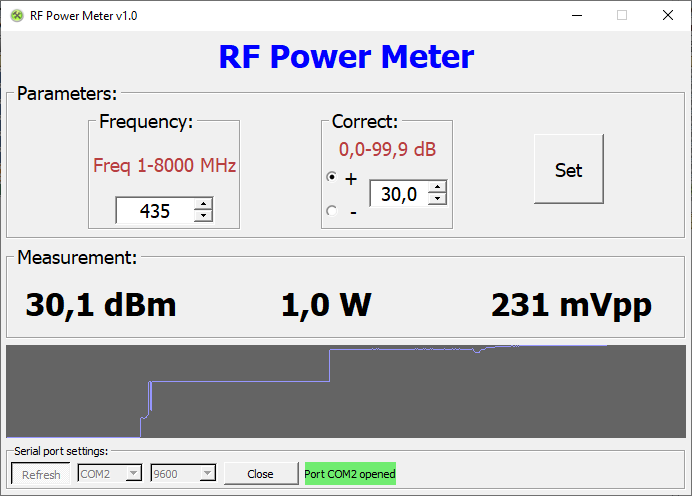Click the RF Power Meter app icon
The height and width of the screenshot is (496, 692).
pyautogui.click(x=17, y=16)
